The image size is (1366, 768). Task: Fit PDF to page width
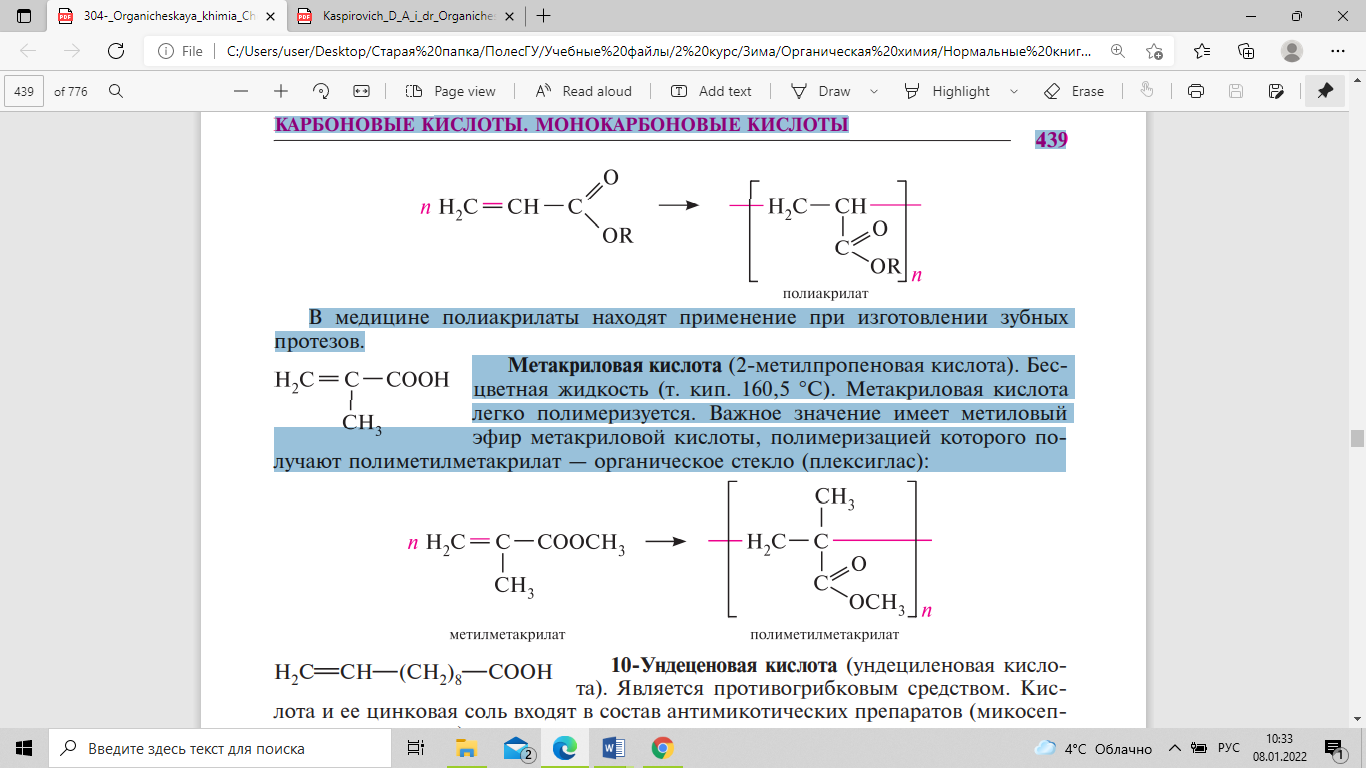(362, 91)
